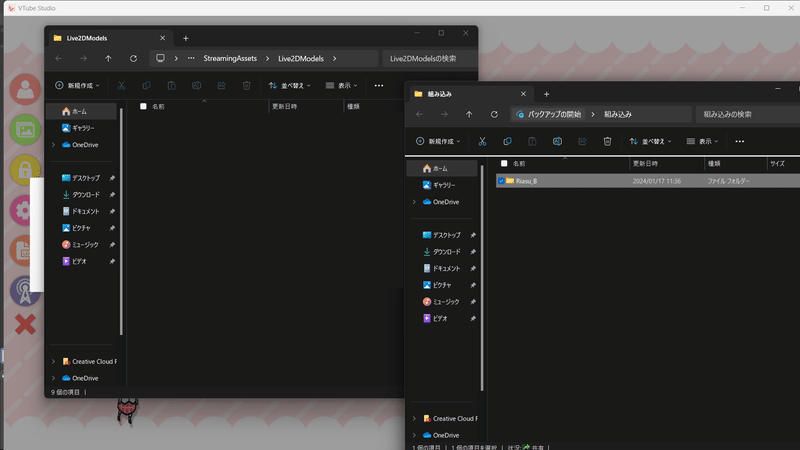The height and width of the screenshot is (450, 800).
Task: Add new tab in 組み込み window
Action: pyautogui.click(x=546, y=94)
